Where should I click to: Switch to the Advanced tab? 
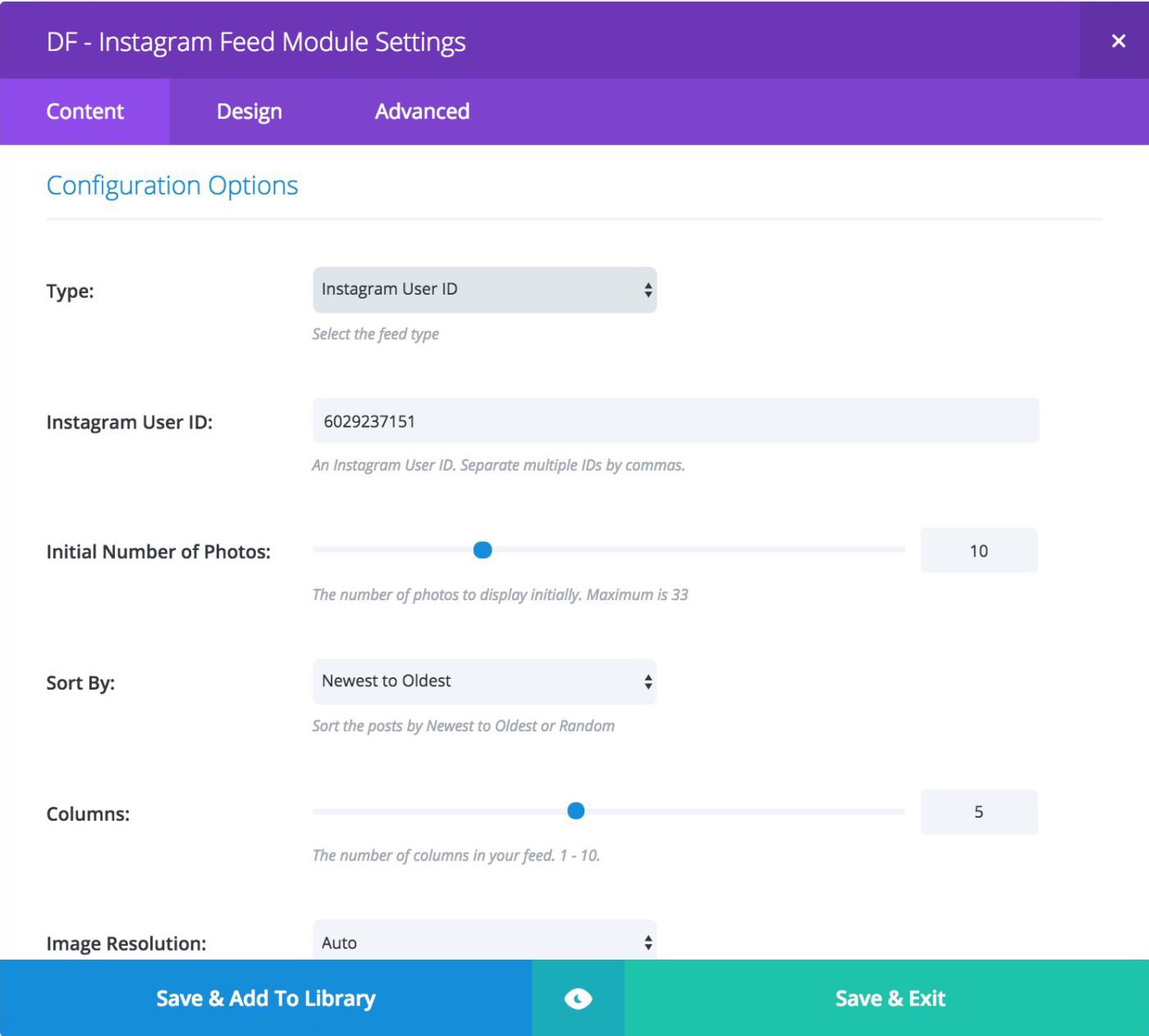pyautogui.click(x=422, y=112)
